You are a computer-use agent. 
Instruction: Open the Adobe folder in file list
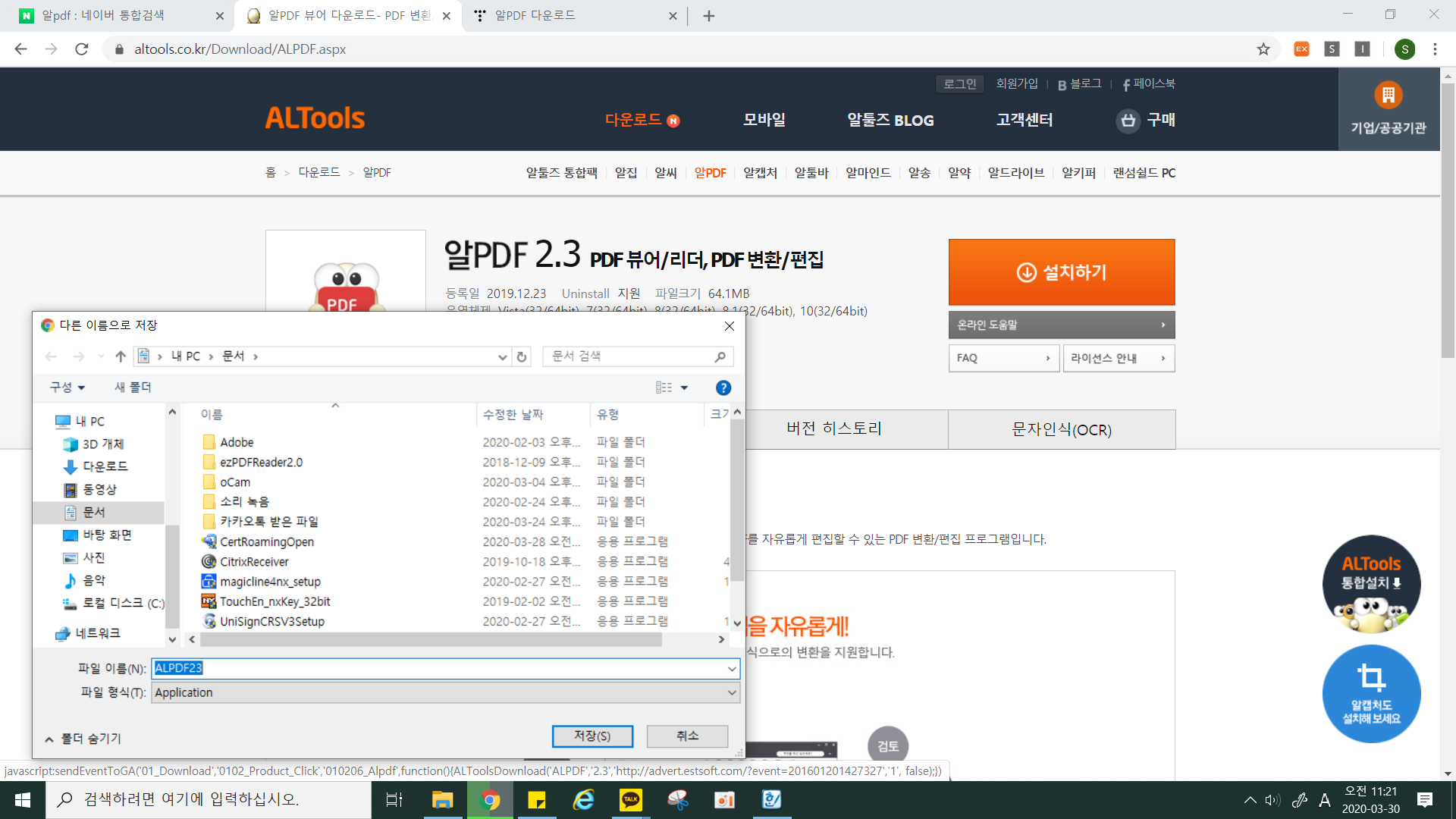(x=237, y=442)
